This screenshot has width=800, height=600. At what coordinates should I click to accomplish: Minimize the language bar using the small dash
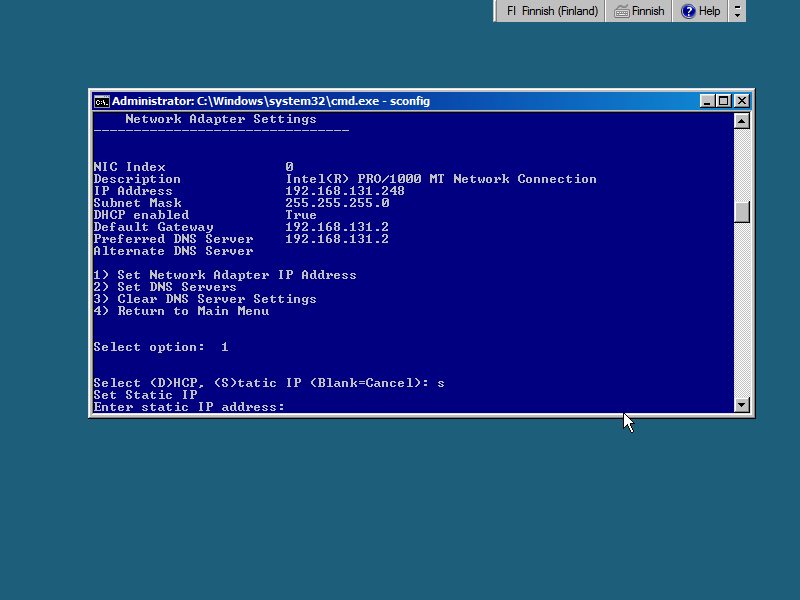click(x=737, y=6)
